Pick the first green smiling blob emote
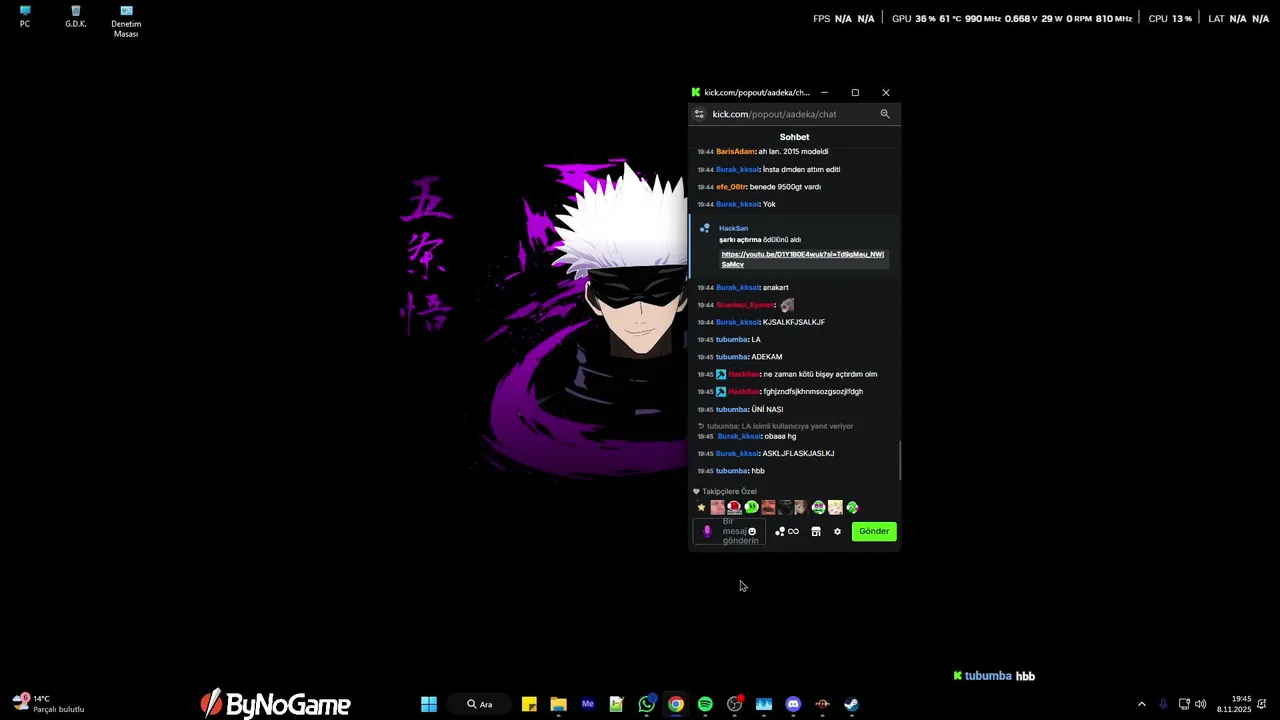Image resolution: width=1280 pixels, height=720 pixels. 751,507
